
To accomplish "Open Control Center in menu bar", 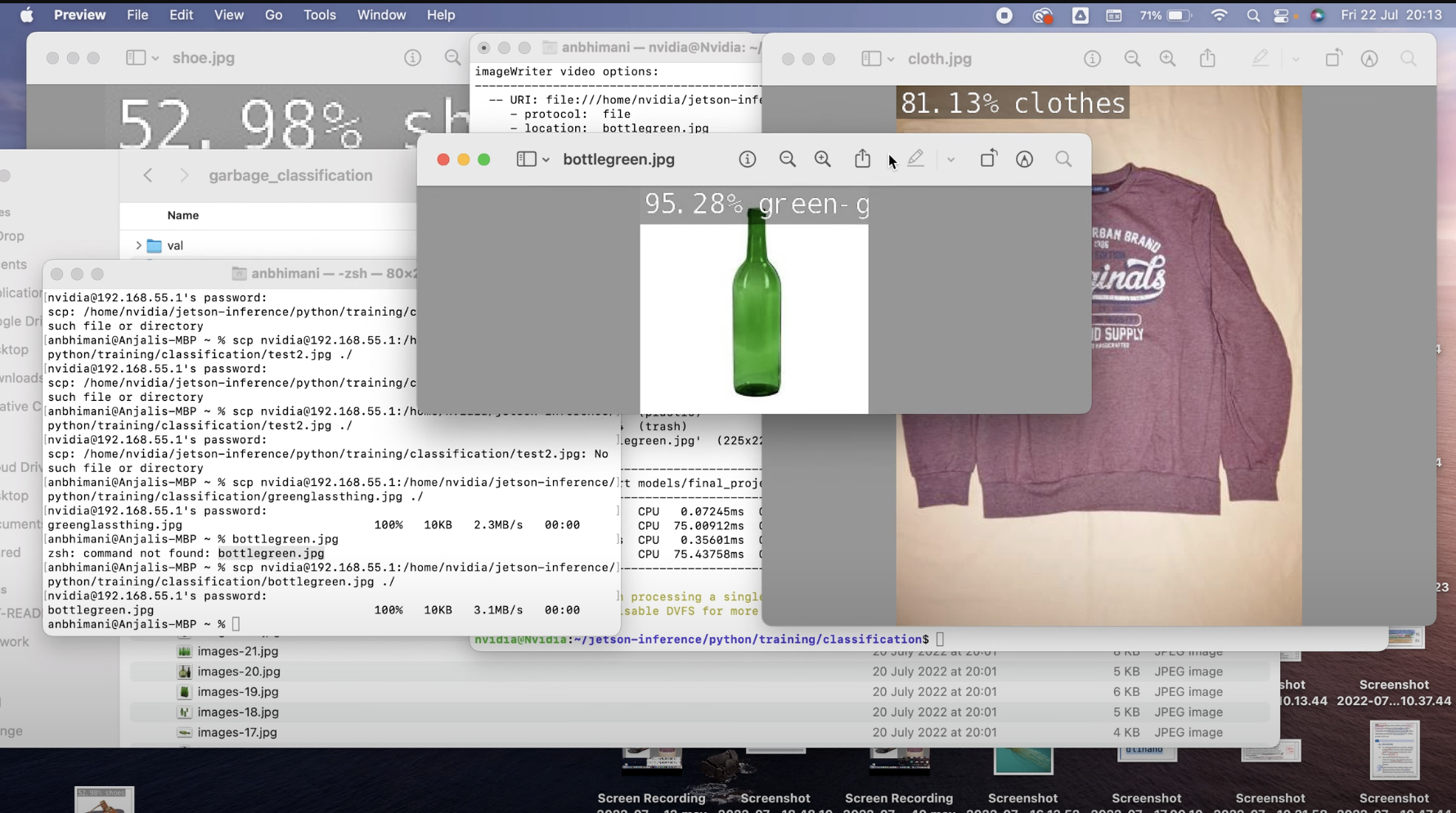I will tap(1282, 15).
